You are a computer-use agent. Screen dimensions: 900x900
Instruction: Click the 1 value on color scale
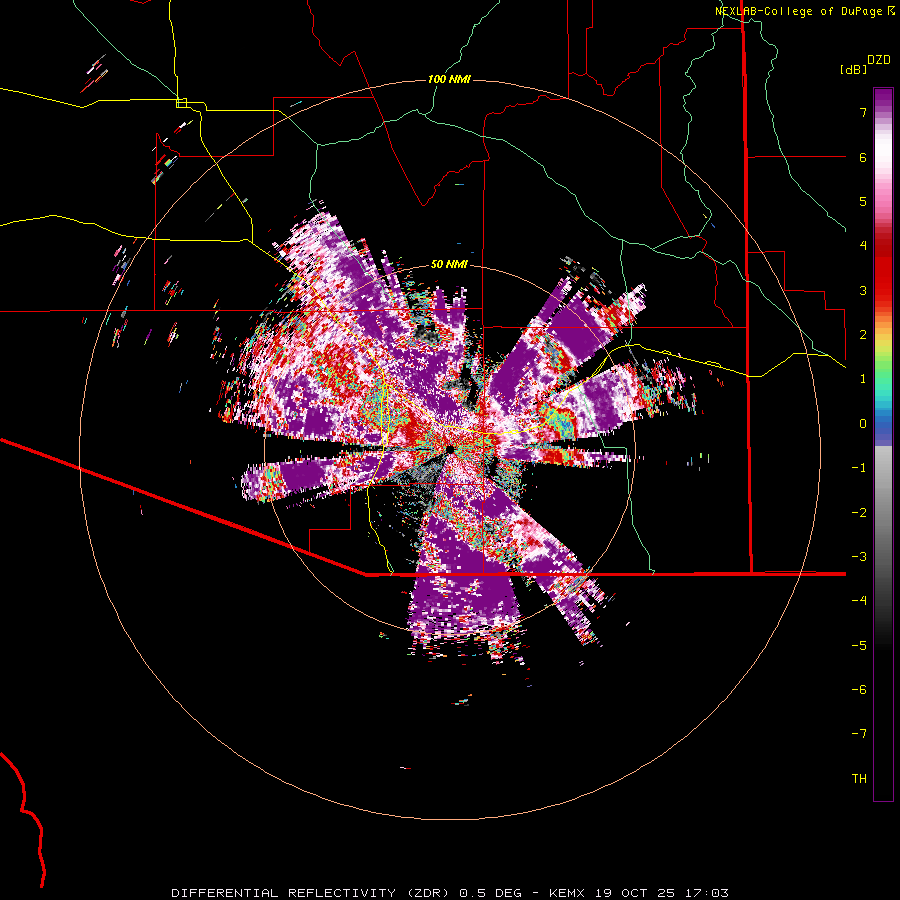863,379
